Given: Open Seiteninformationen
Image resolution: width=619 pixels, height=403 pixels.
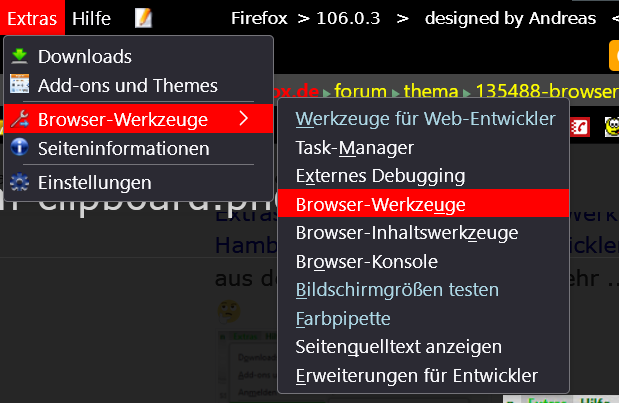Looking at the screenshot, I should 138,148.
